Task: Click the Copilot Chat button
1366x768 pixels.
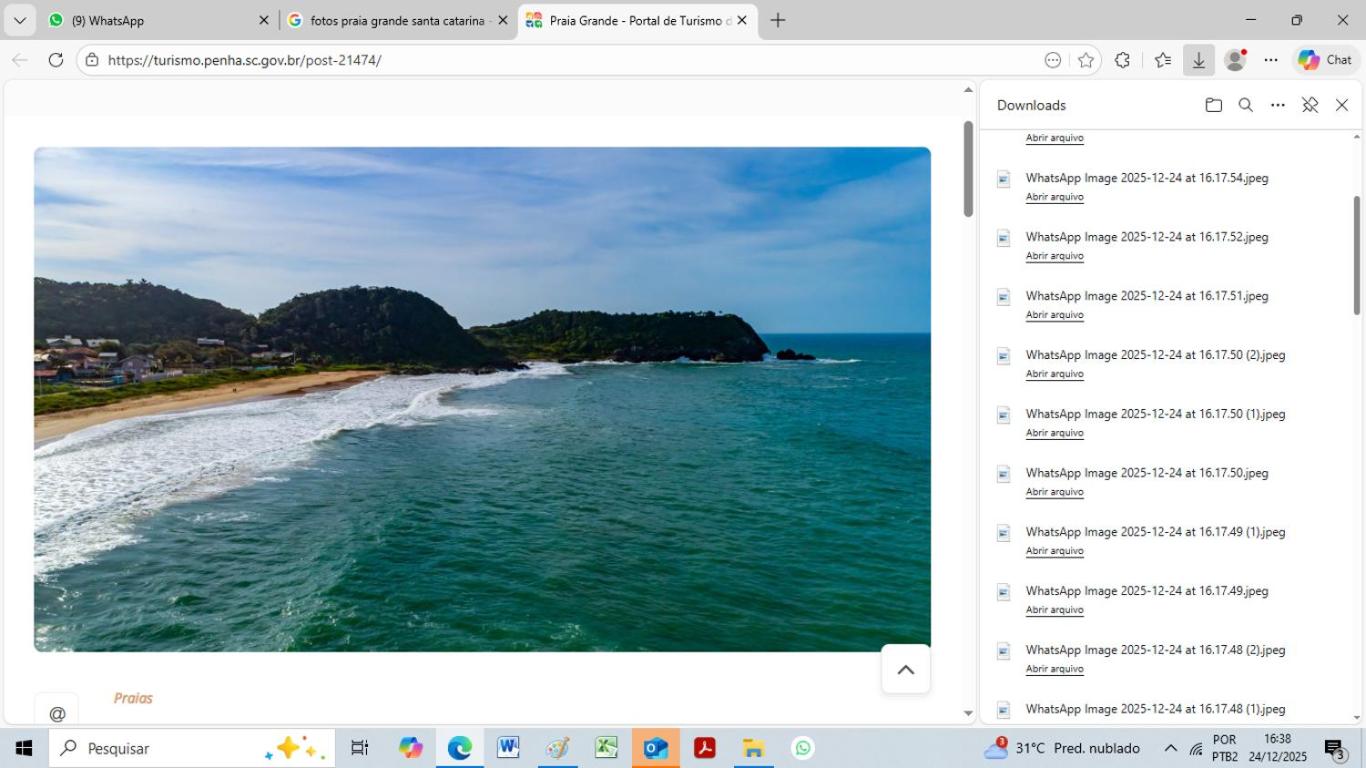Action: (1325, 60)
